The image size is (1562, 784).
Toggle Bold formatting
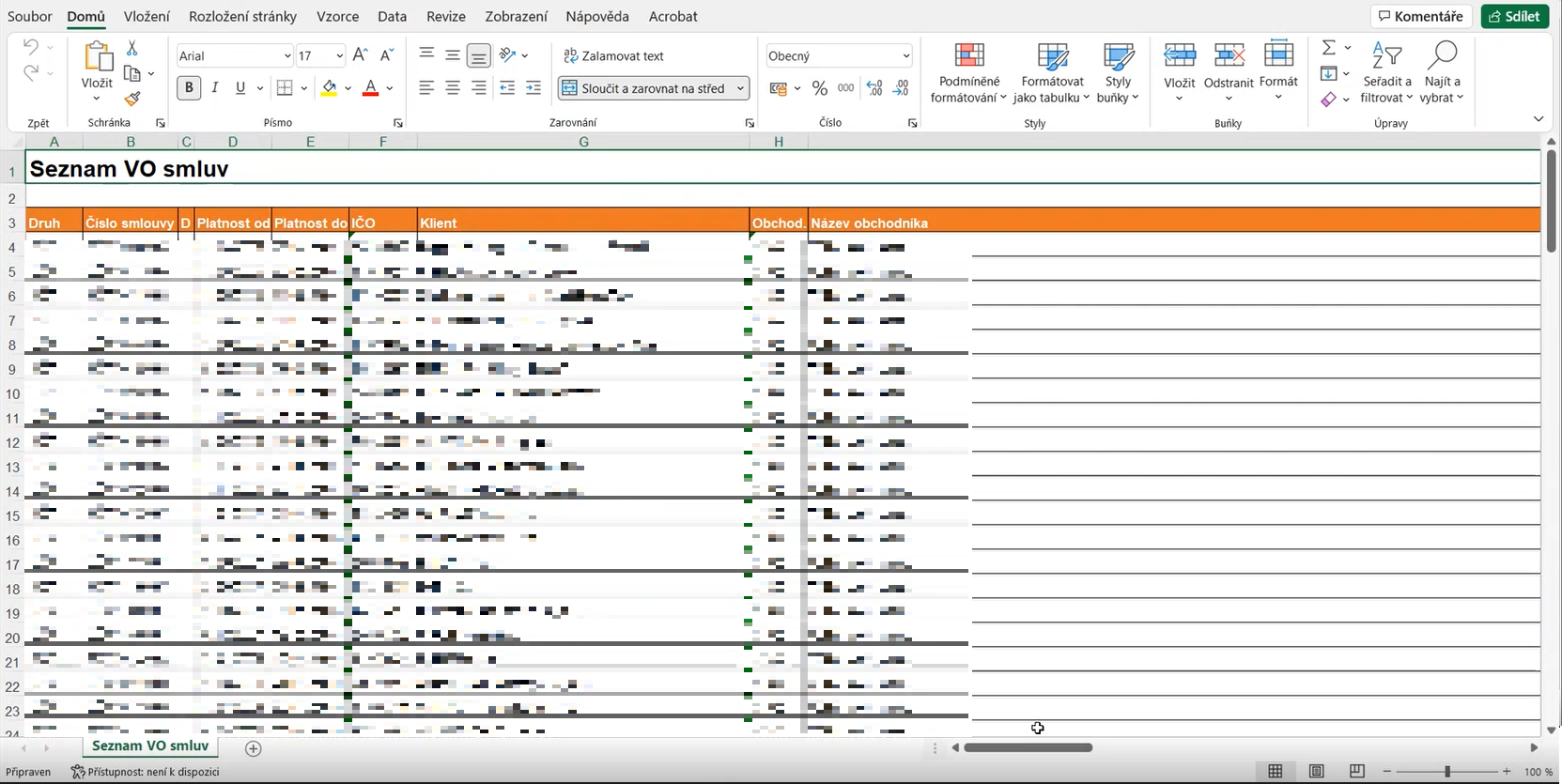pos(189,88)
